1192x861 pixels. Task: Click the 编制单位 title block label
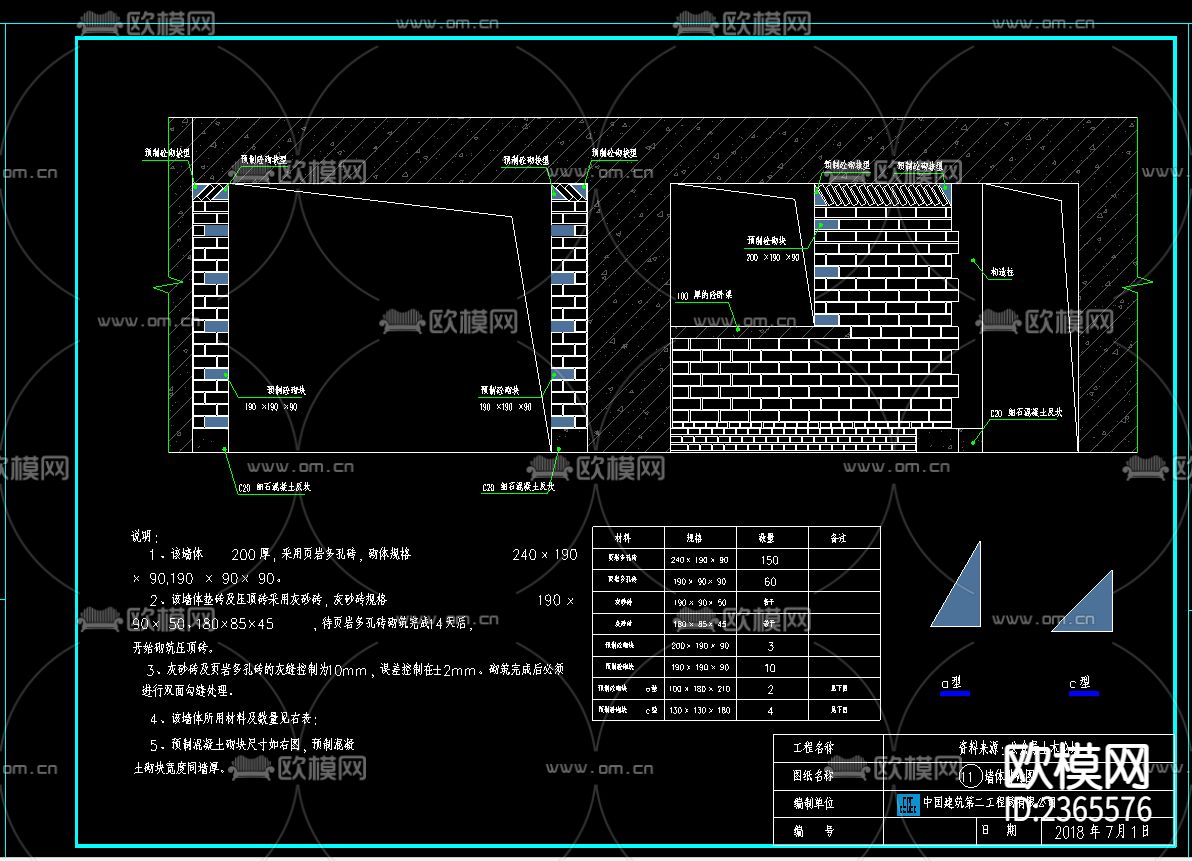click(813, 803)
